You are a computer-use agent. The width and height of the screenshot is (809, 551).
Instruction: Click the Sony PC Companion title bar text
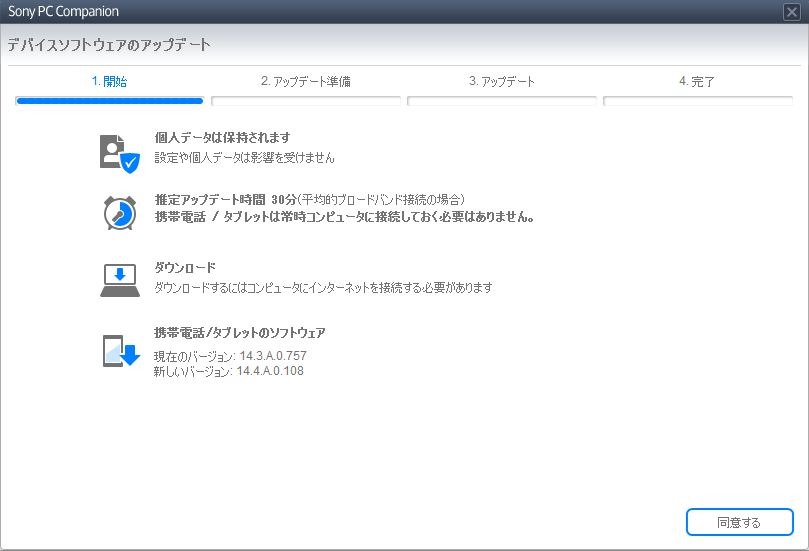click(x=63, y=11)
